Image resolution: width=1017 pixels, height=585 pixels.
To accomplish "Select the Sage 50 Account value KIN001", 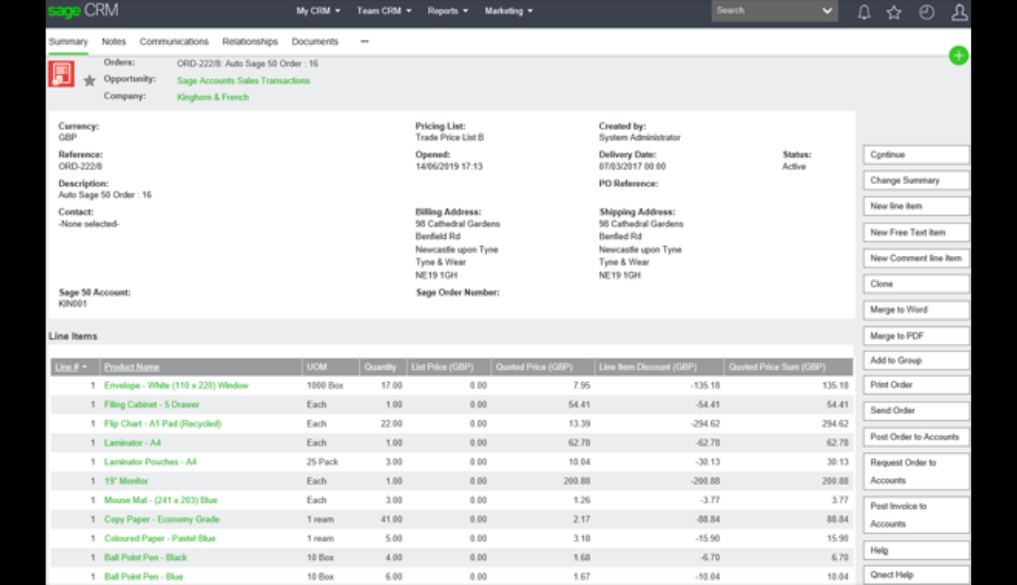I will pyautogui.click(x=73, y=304).
